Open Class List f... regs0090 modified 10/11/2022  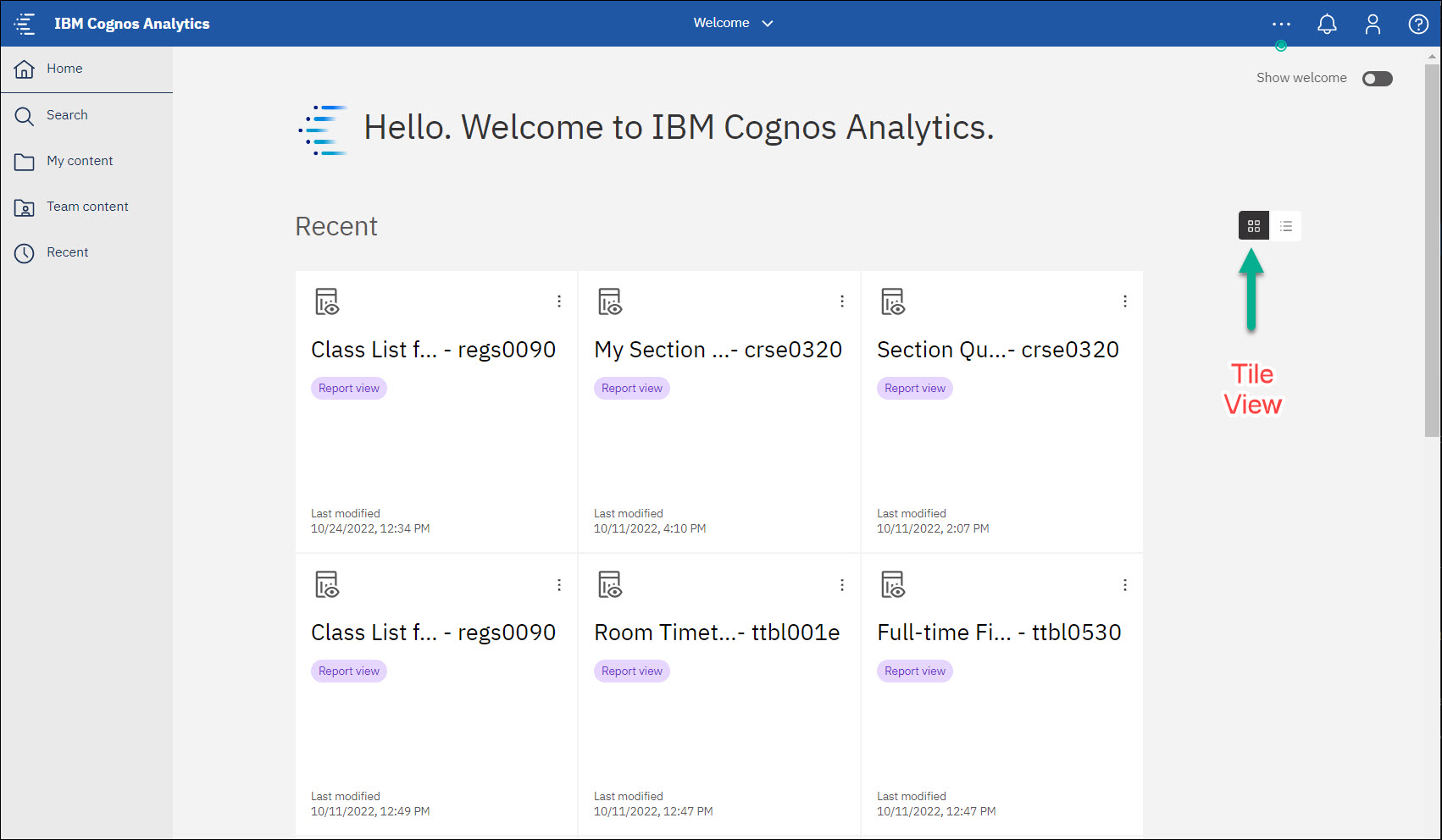(x=433, y=633)
